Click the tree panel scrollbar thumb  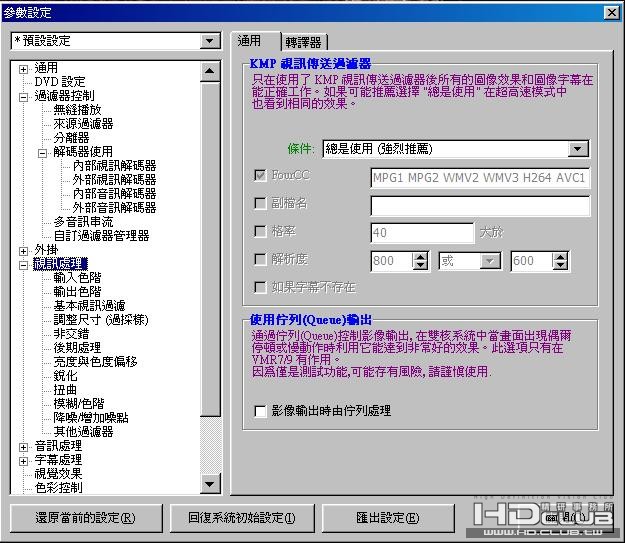click(x=210, y=248)
